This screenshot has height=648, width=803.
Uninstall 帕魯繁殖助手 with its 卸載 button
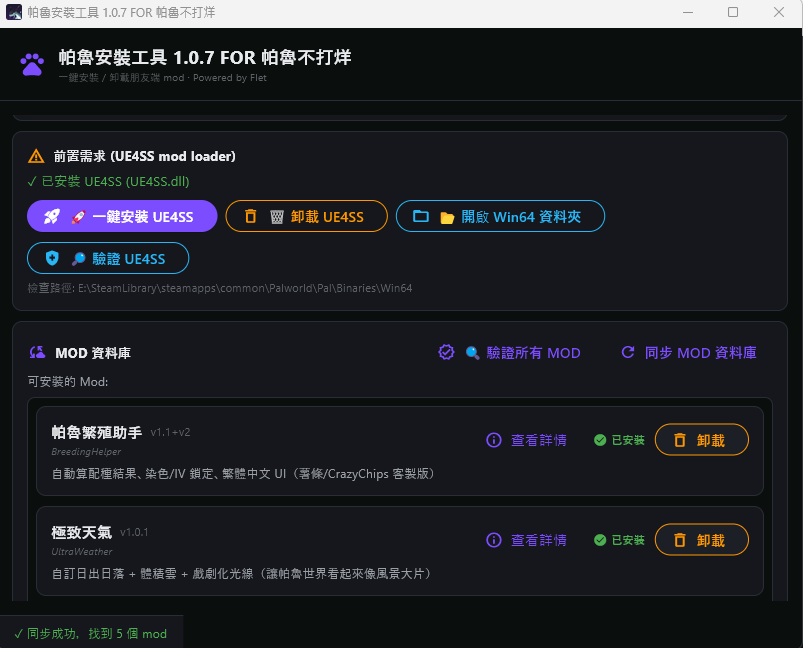point(702,440)
